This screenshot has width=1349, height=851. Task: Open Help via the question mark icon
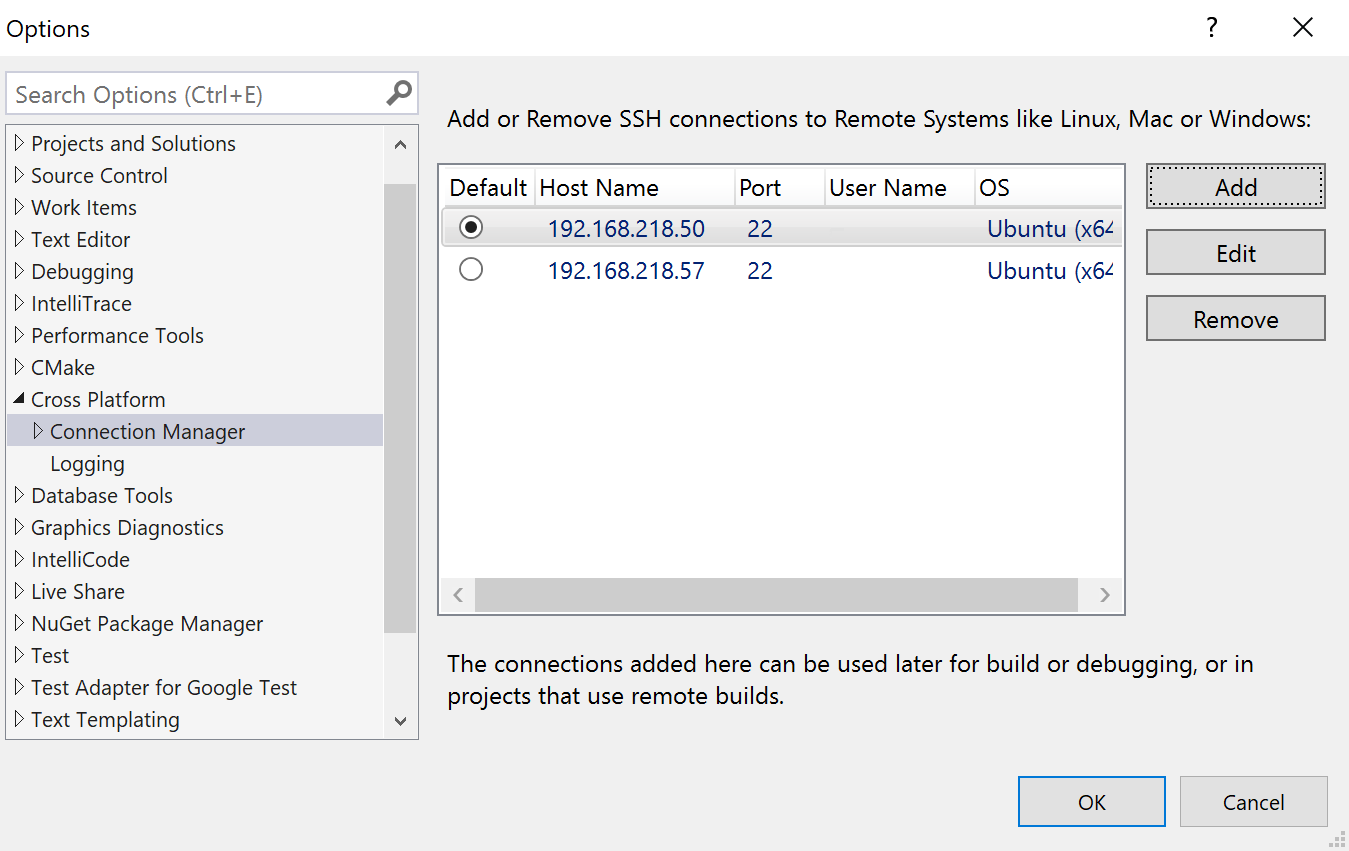tap(1211, 27)
